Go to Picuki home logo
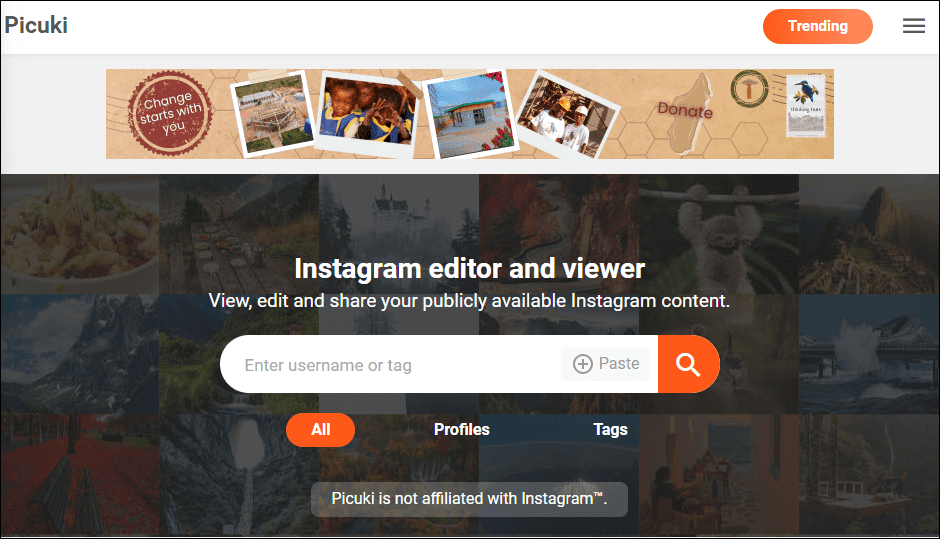Image resolution: width=940 pixels, height=539 pixels. click(36, 25)
